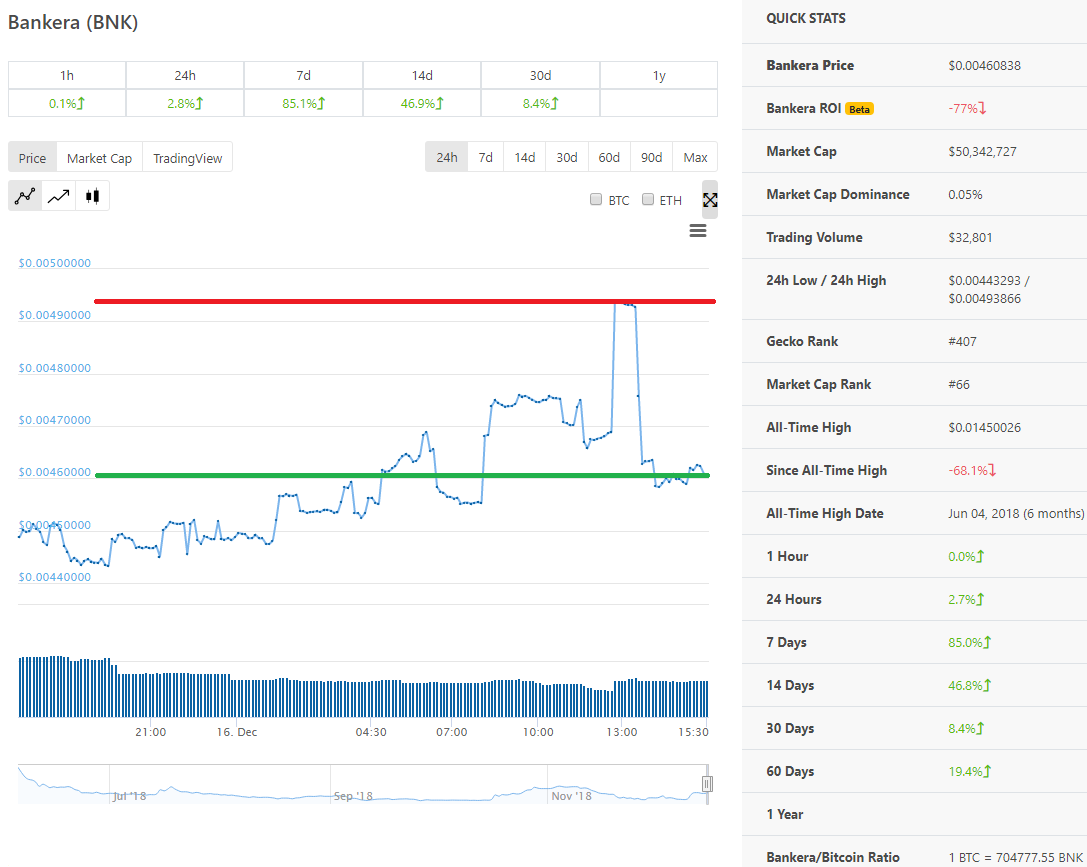Click the 60 Days value 19.4%
Viewport: 1087px width, 867px height.
[x=969, y=771]
